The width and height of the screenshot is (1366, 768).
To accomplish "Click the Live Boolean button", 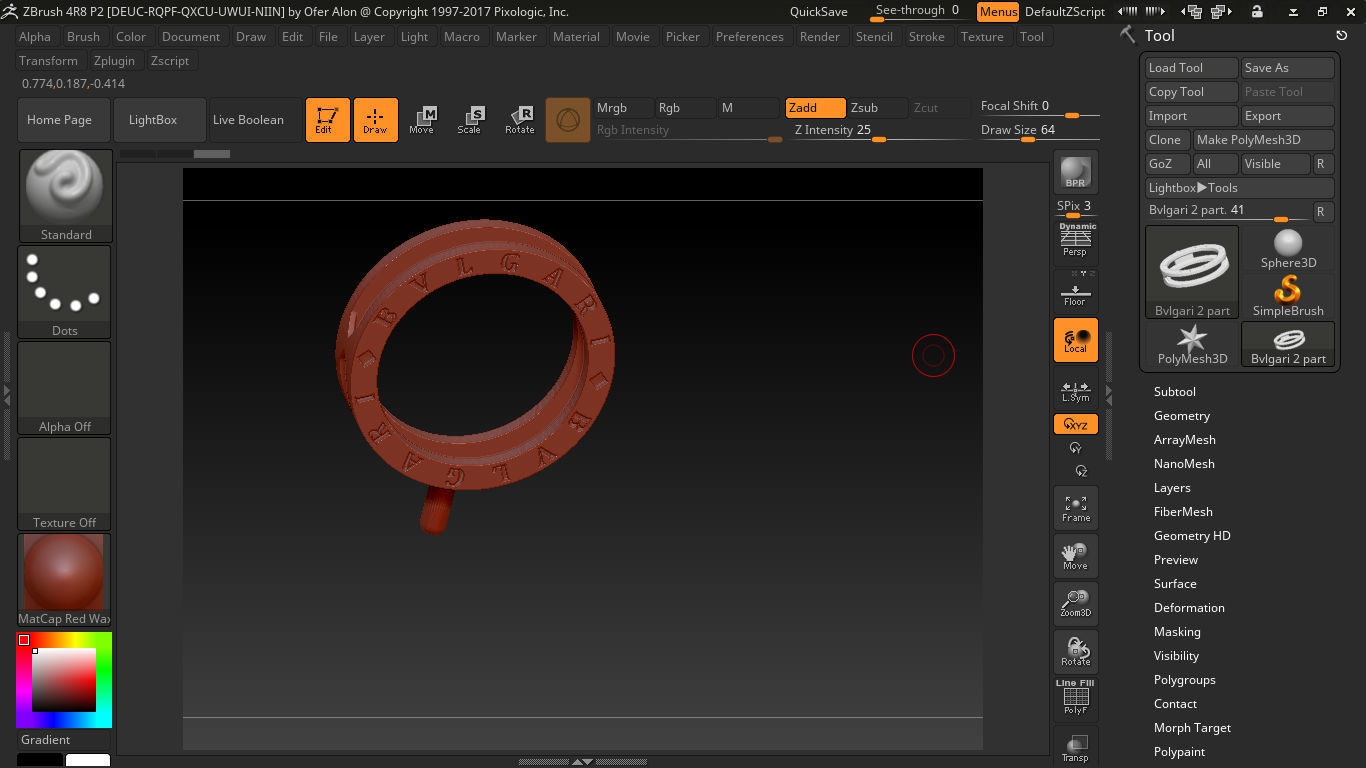I will [x=255, y=120].
